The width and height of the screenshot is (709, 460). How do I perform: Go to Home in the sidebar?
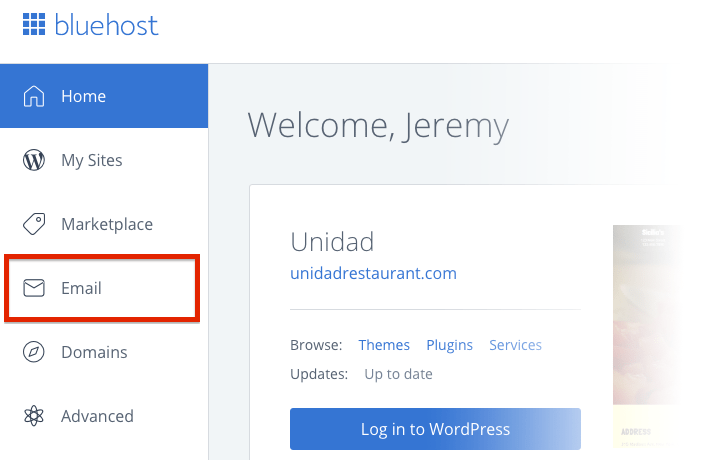[104, 96]
